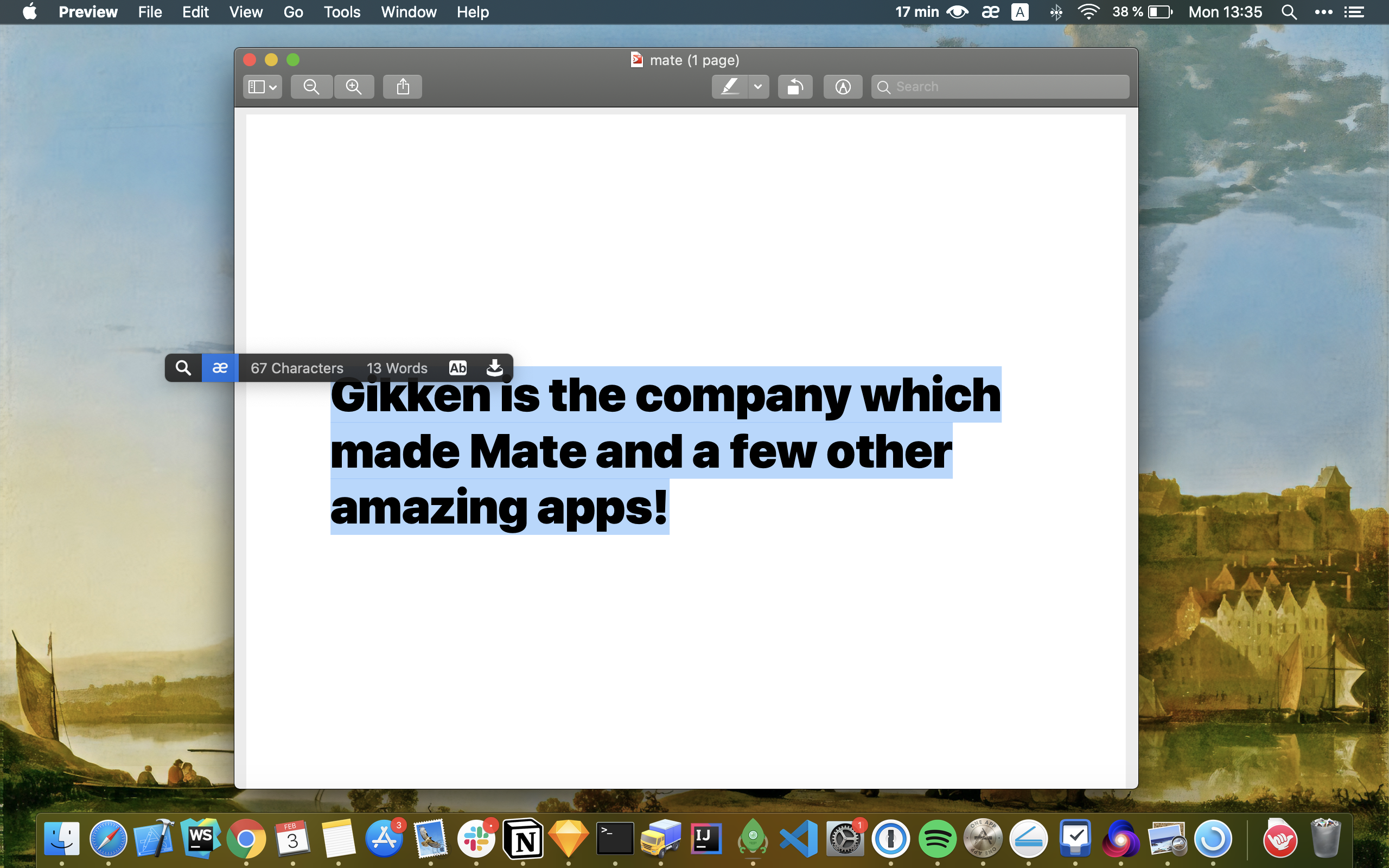Open Finder from the Dock
The image size is (1389, 868).
[x=61, y=838]
